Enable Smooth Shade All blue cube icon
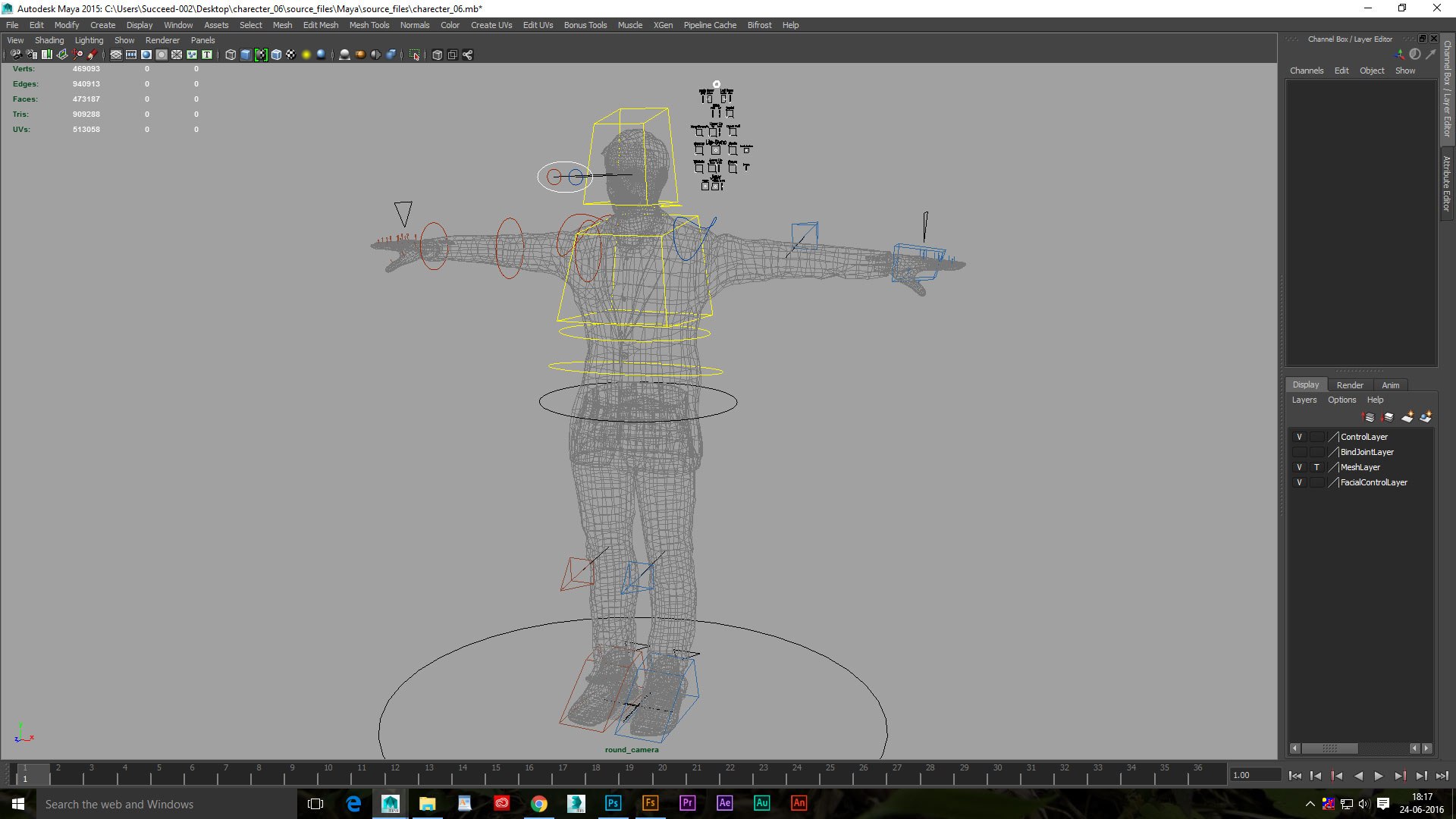This screenshot has height=819, width=1456. tap(246, 55)
